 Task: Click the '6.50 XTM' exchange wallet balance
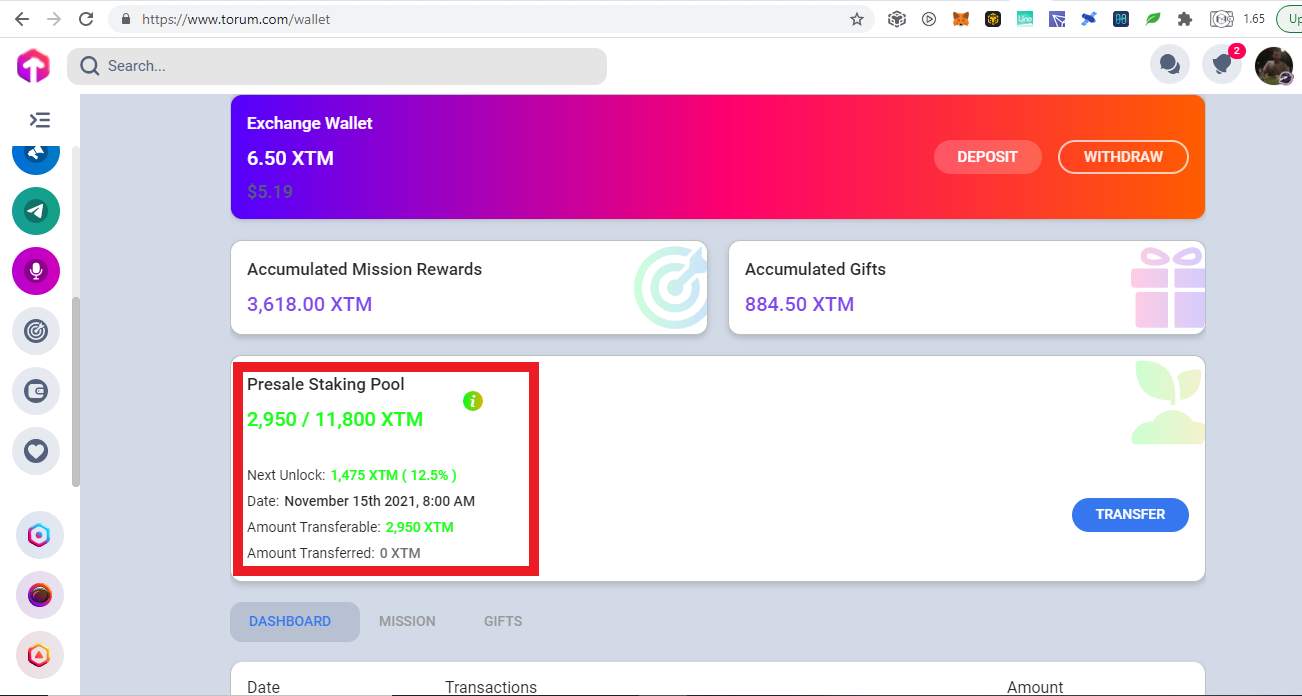291,158
